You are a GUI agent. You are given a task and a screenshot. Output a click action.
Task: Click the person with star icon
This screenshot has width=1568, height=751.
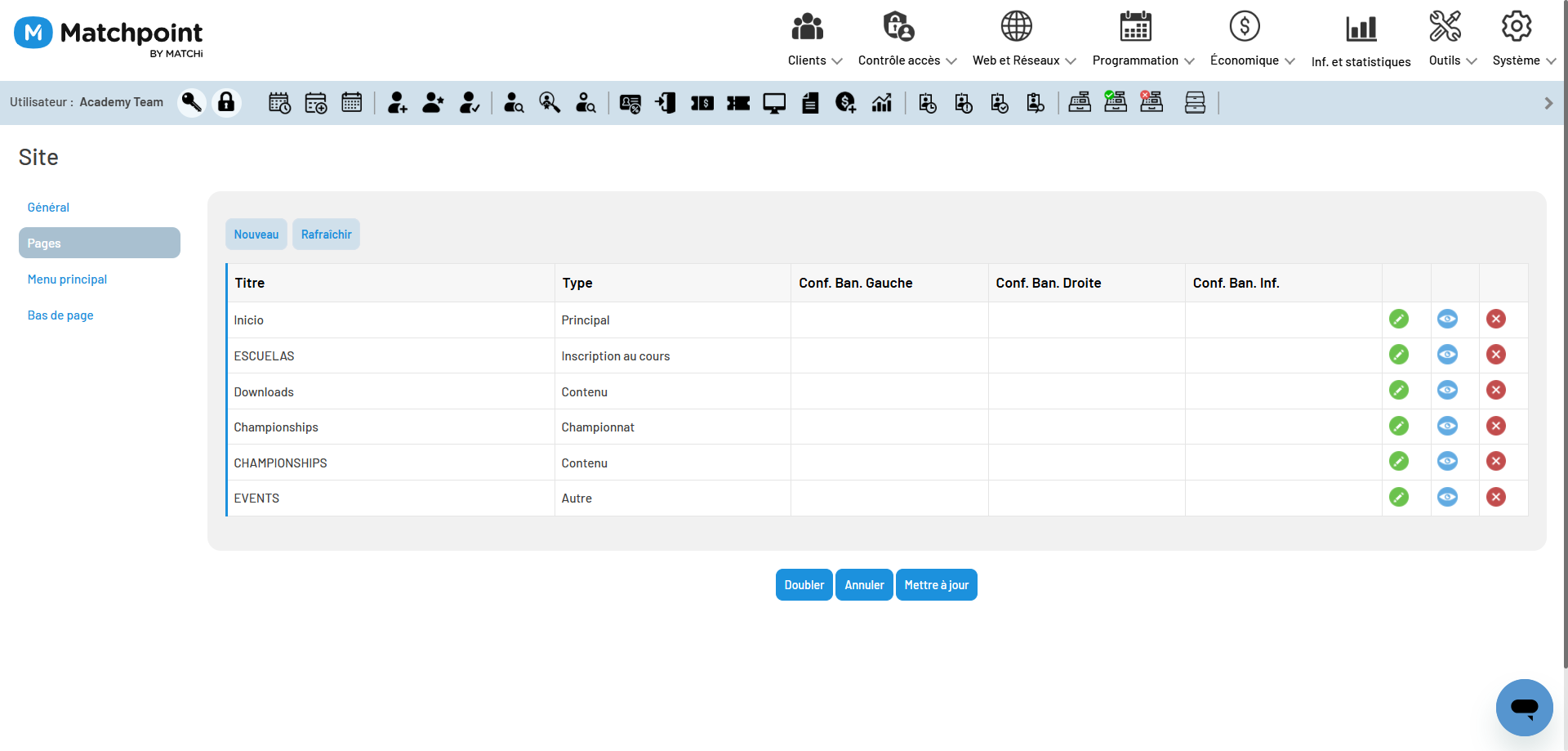pos(434,103)
